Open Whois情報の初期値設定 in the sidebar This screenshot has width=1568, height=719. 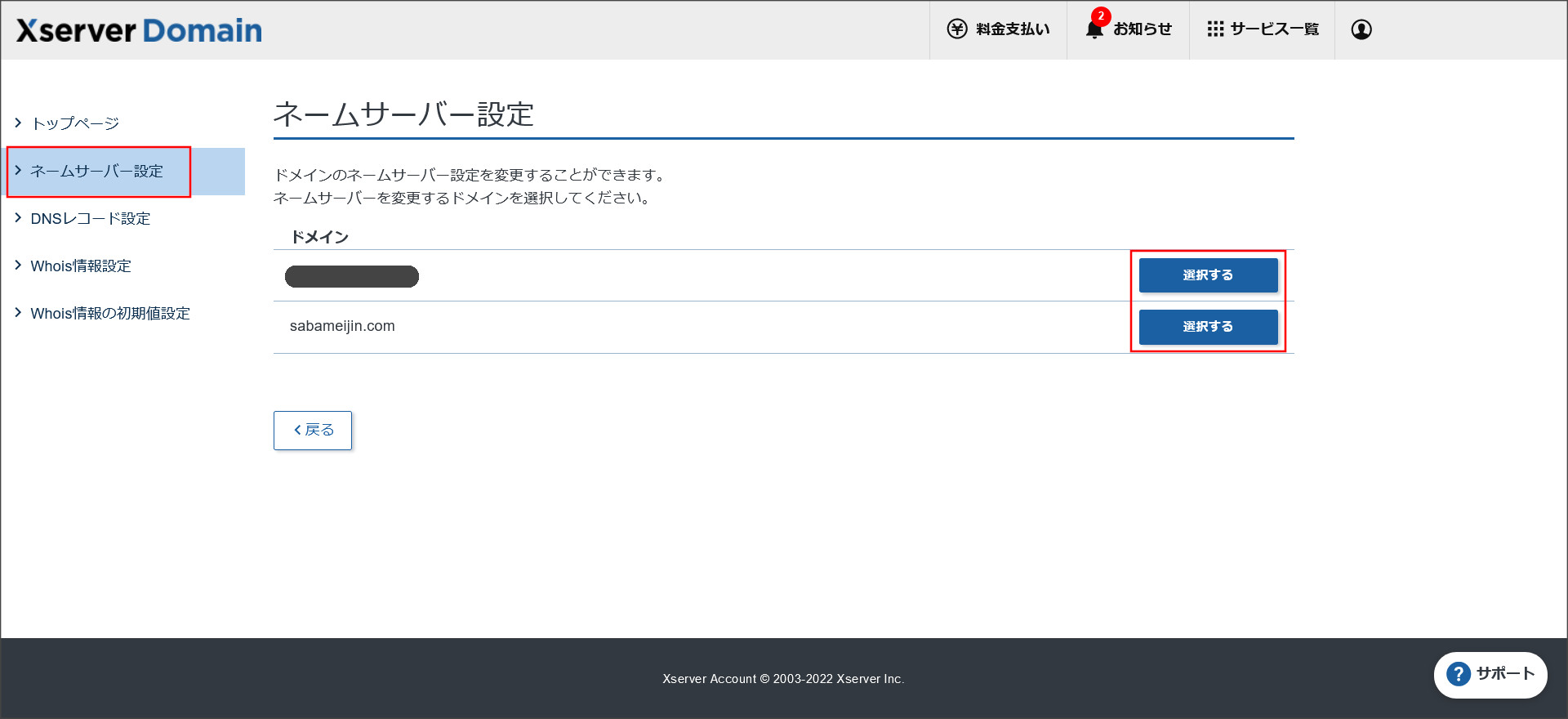110,314
